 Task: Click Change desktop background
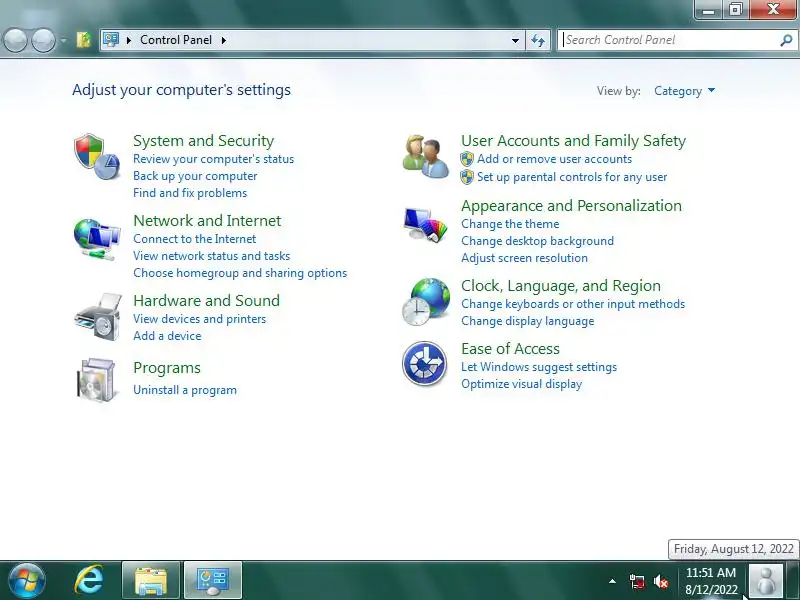537,241
